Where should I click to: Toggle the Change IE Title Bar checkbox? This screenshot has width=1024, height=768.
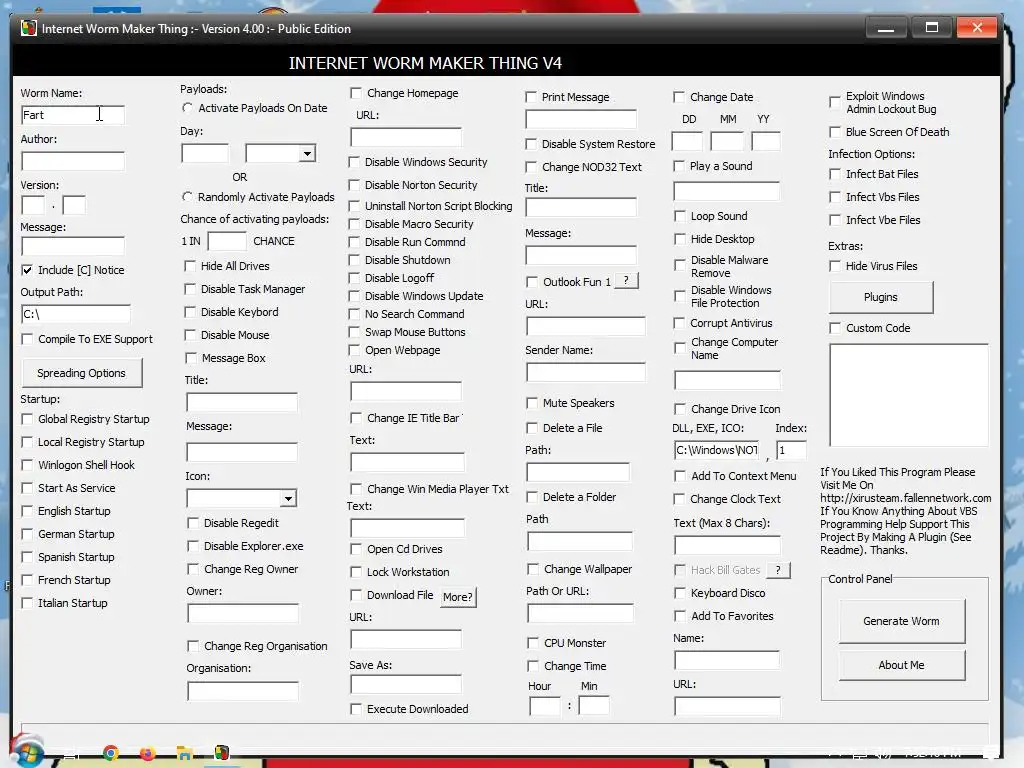(356, 418)
